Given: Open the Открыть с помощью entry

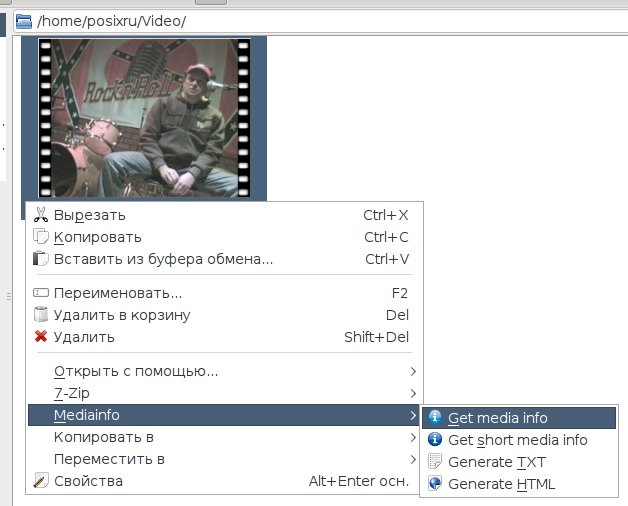Looking at the screenshot, I should point(224,371).
